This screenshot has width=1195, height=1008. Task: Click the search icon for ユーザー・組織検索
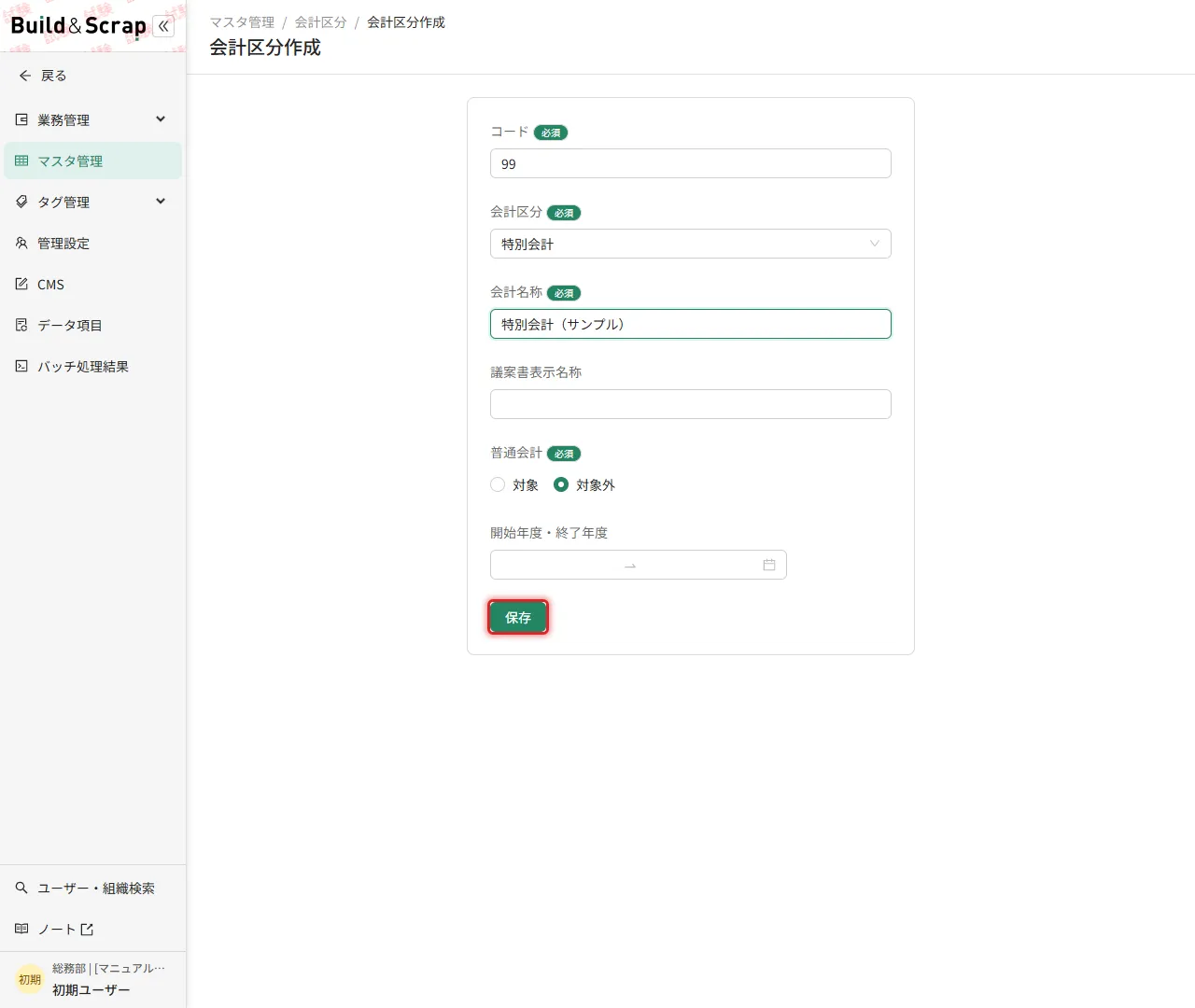coord(21,888)
